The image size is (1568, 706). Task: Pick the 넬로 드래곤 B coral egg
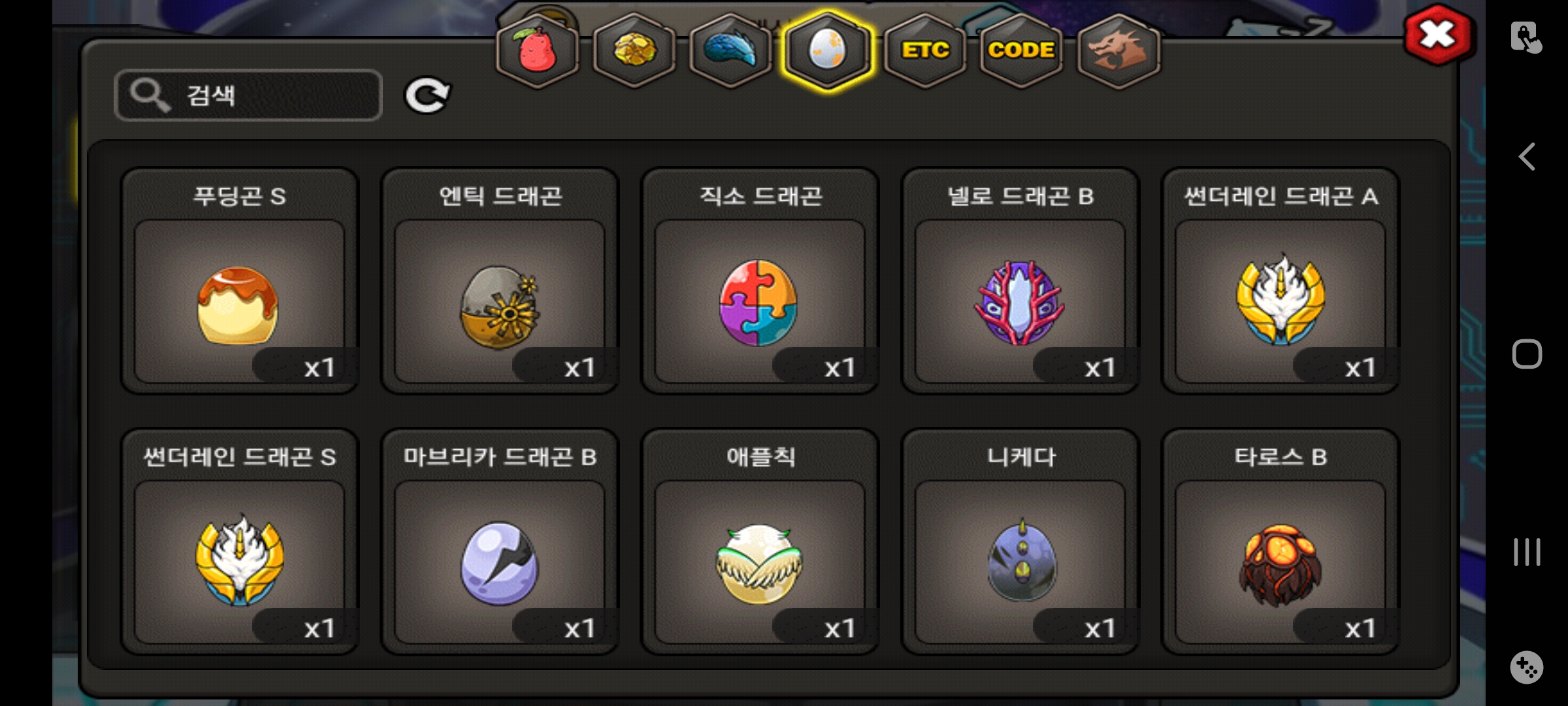click(1020, 281)
